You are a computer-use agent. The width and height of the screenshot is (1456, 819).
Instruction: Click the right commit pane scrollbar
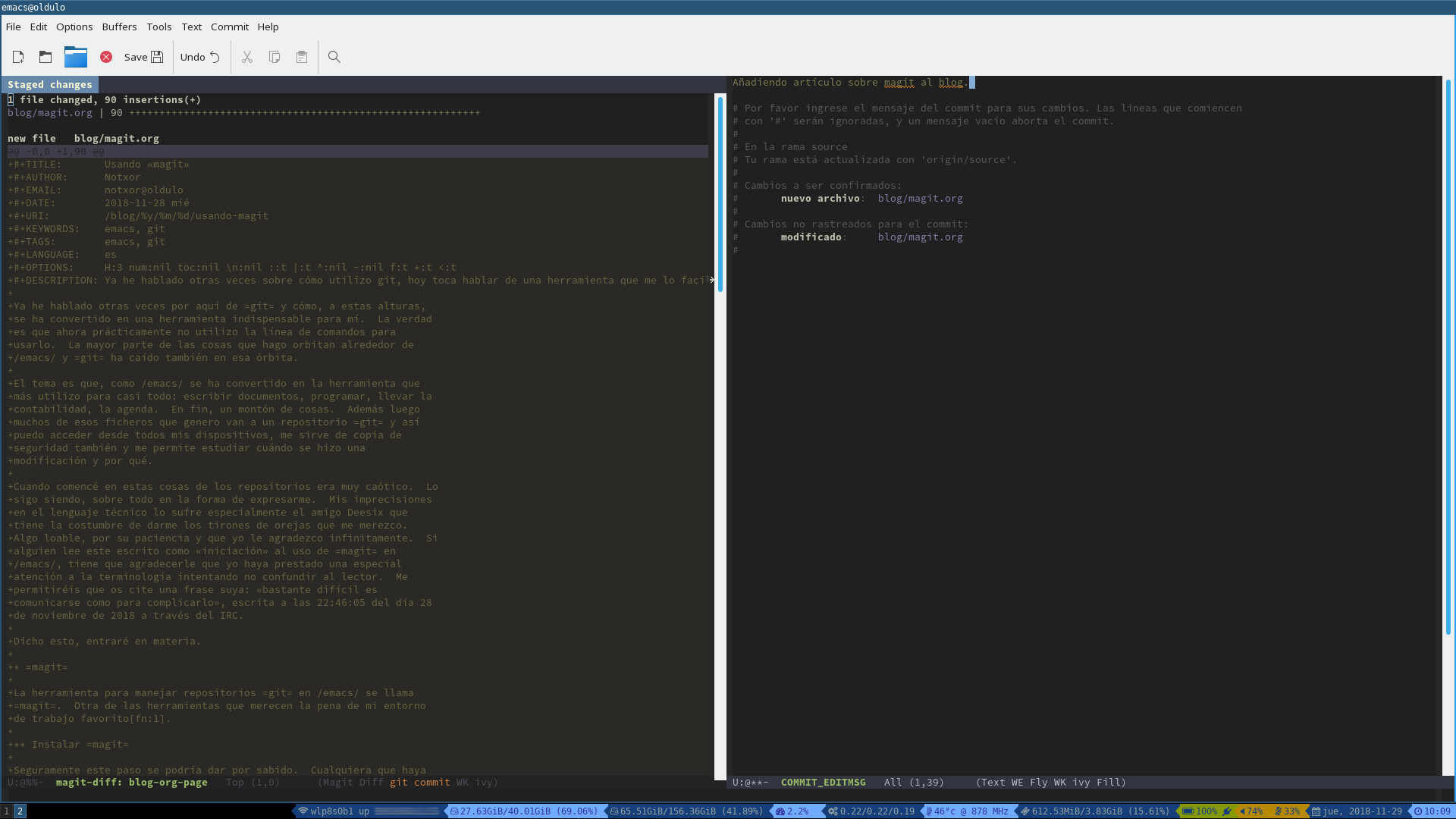point(1448,425)
